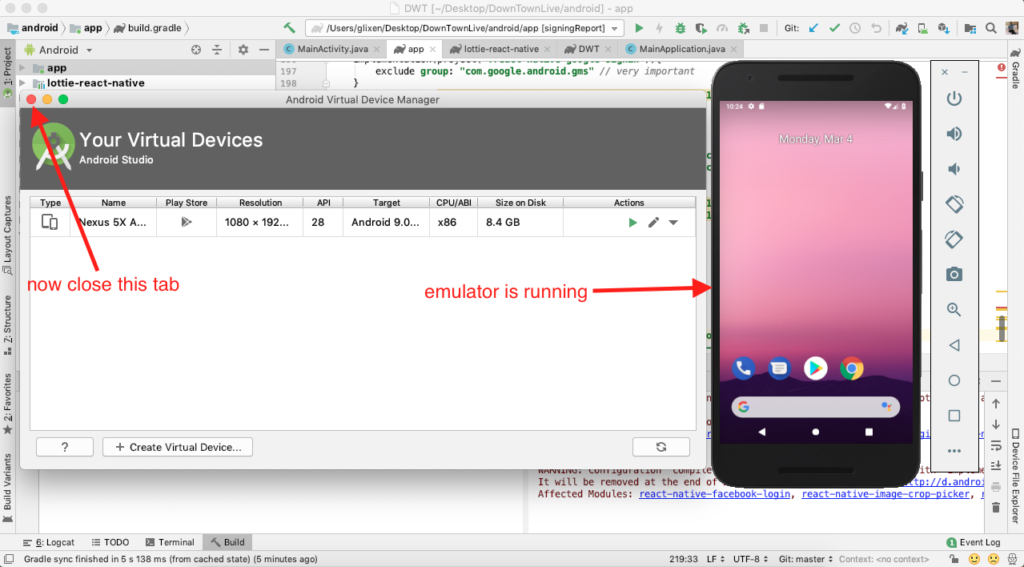1024x567 pixels.
Task: Open emulator extended controls three dots
Action: [x=954, y=451]
